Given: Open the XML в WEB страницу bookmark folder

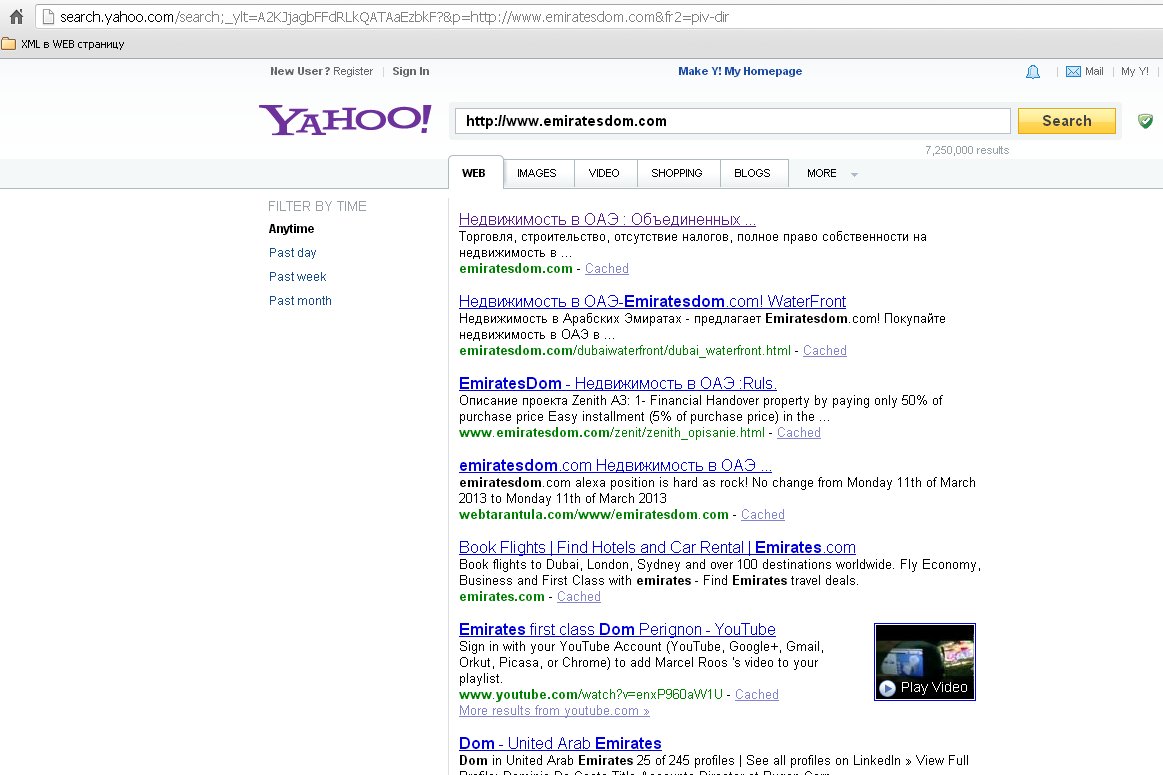Looking at the screenshot, I should (x=63, y=44).
